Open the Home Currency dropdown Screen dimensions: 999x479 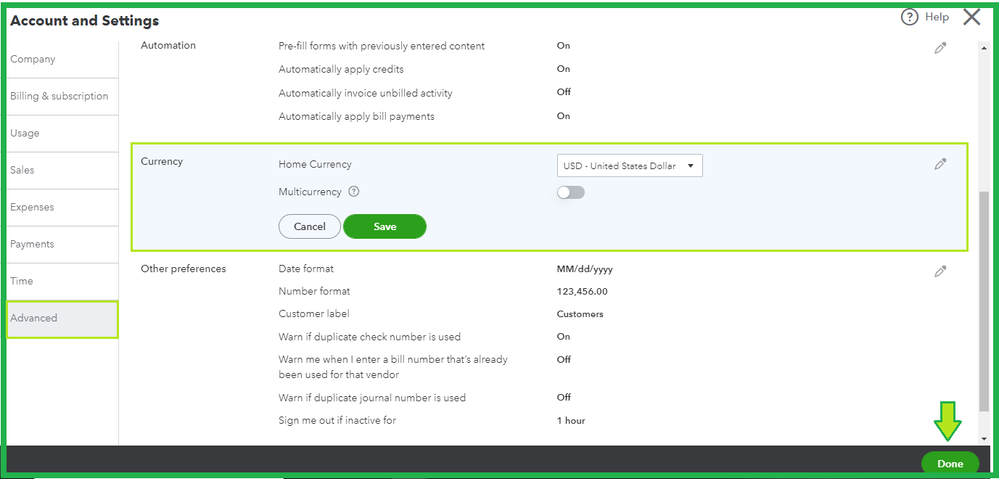629,166
